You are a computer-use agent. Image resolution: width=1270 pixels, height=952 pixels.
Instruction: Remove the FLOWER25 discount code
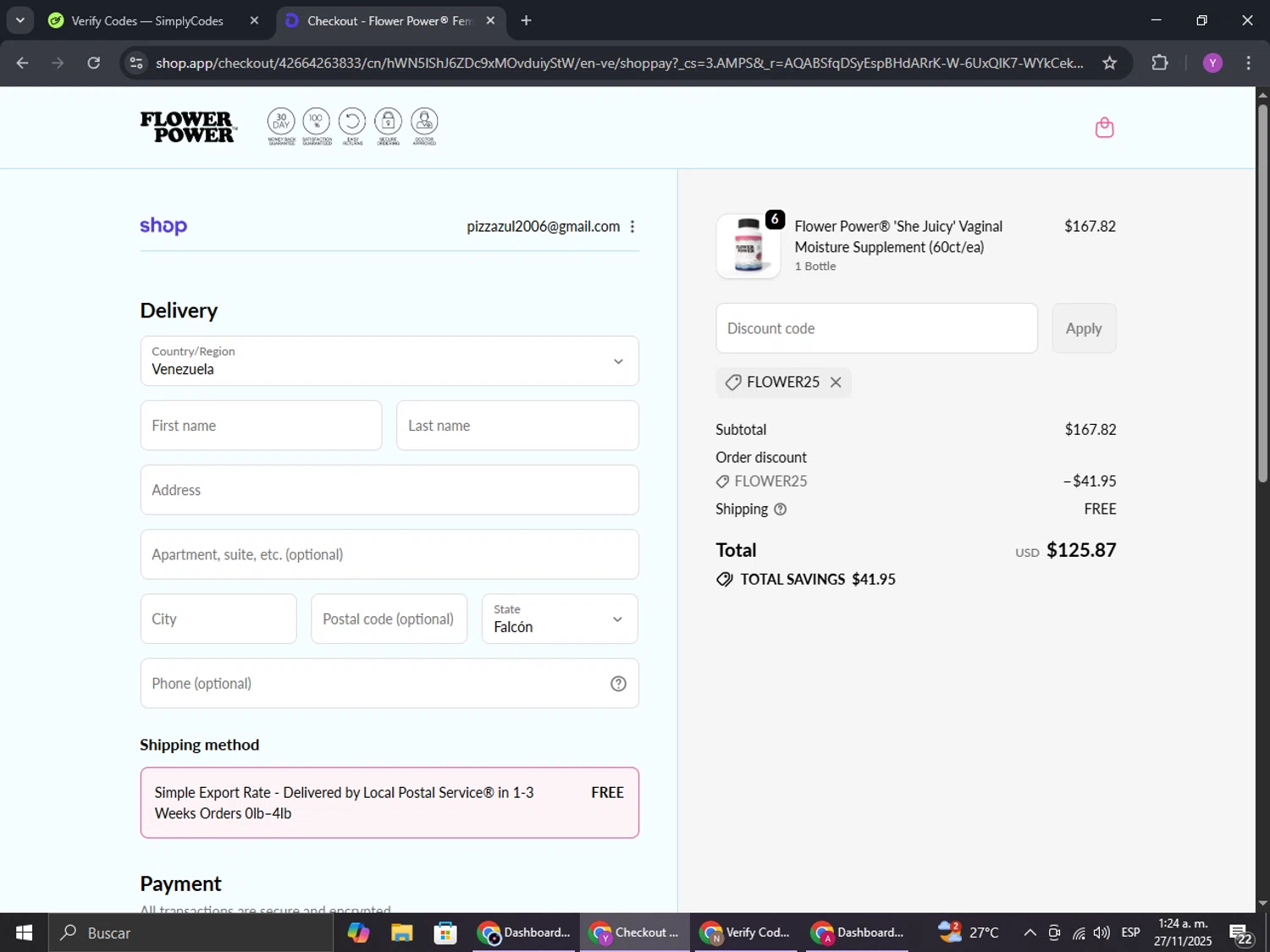click(x=836, y=382)
